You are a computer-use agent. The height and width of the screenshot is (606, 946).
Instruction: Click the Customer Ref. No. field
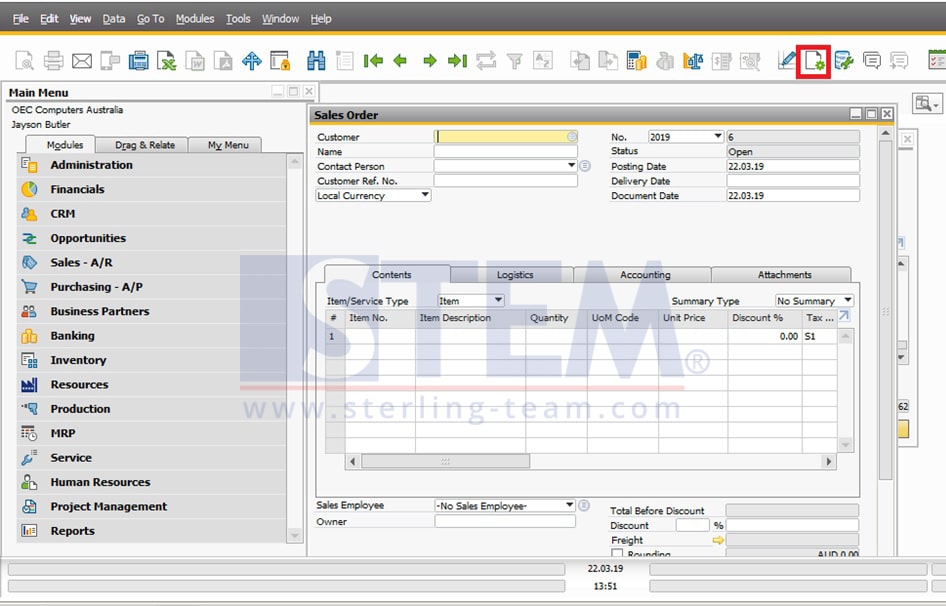pyautogui.click(x=506, y=180)
